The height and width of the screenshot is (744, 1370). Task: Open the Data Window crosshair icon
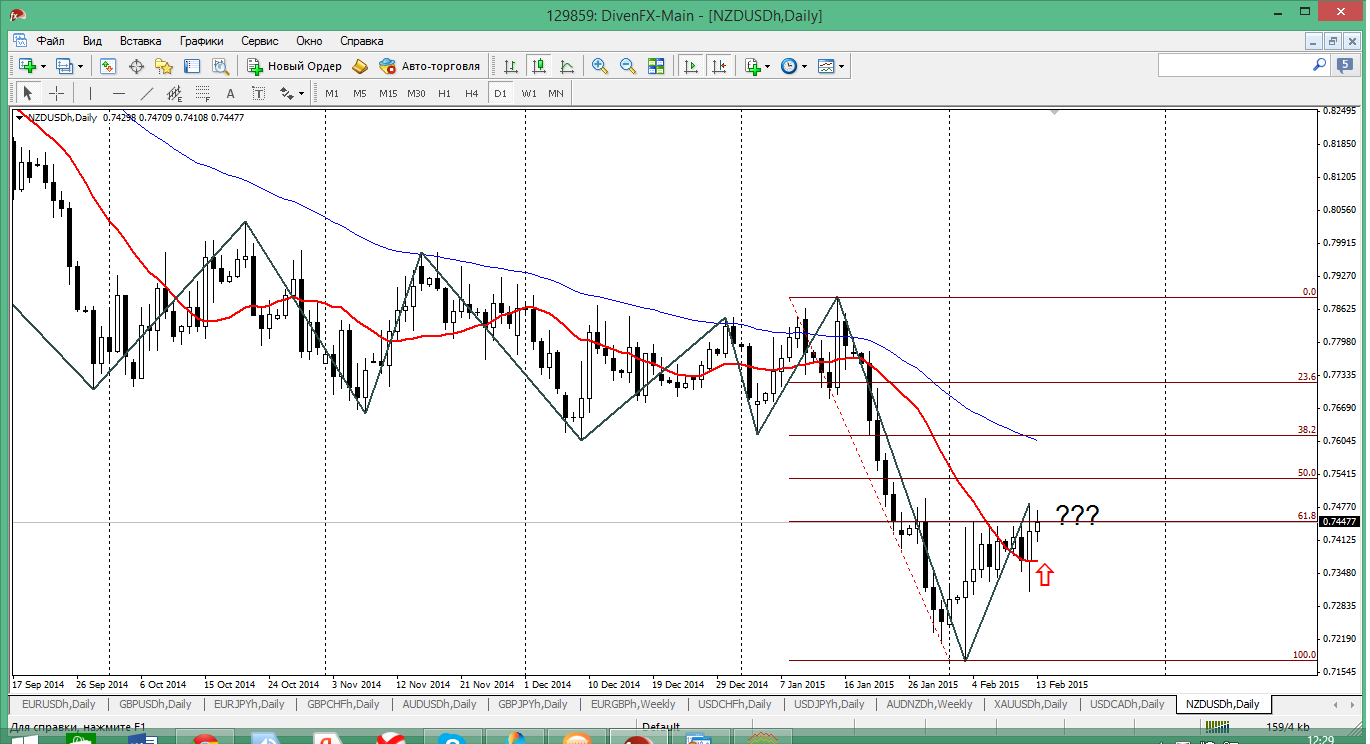click(136, 66)
